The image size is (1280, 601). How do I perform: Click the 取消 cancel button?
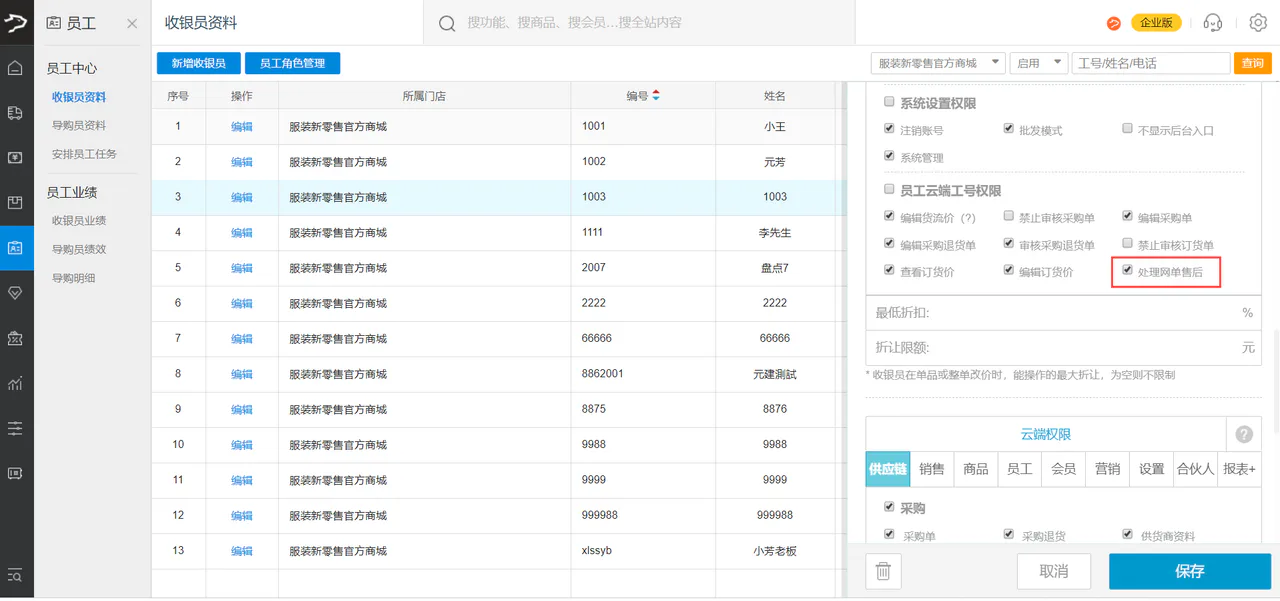pyautogui.click(x=1054, y=571)
